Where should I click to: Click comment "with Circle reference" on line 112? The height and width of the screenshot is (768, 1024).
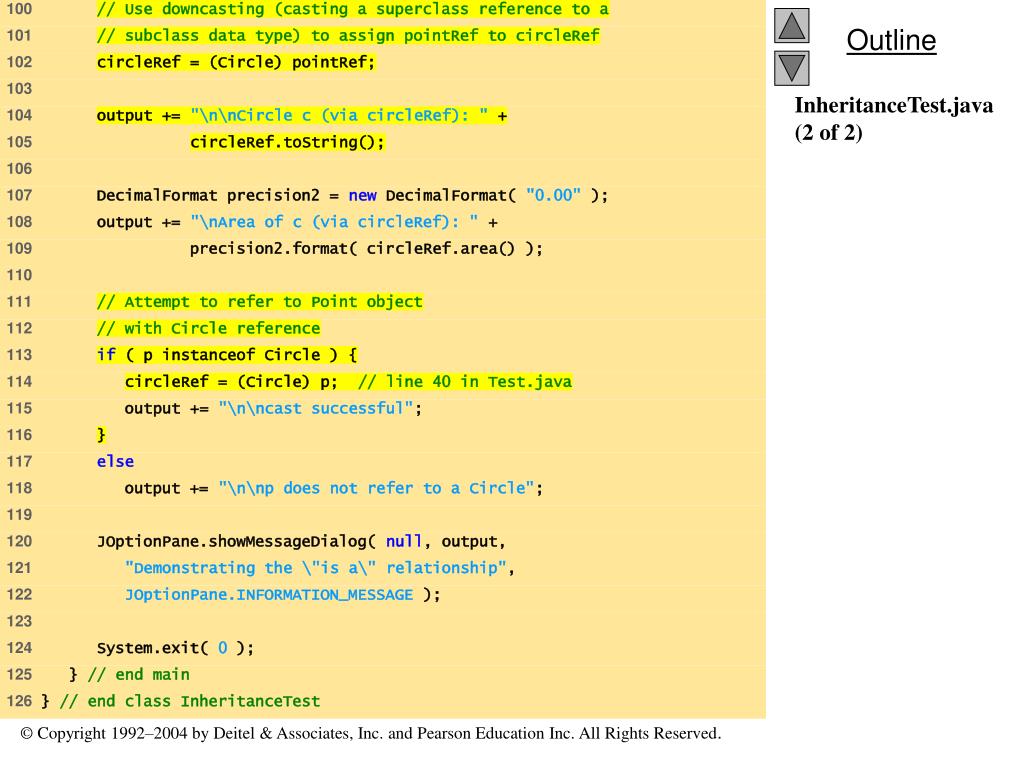coord(208,328)
